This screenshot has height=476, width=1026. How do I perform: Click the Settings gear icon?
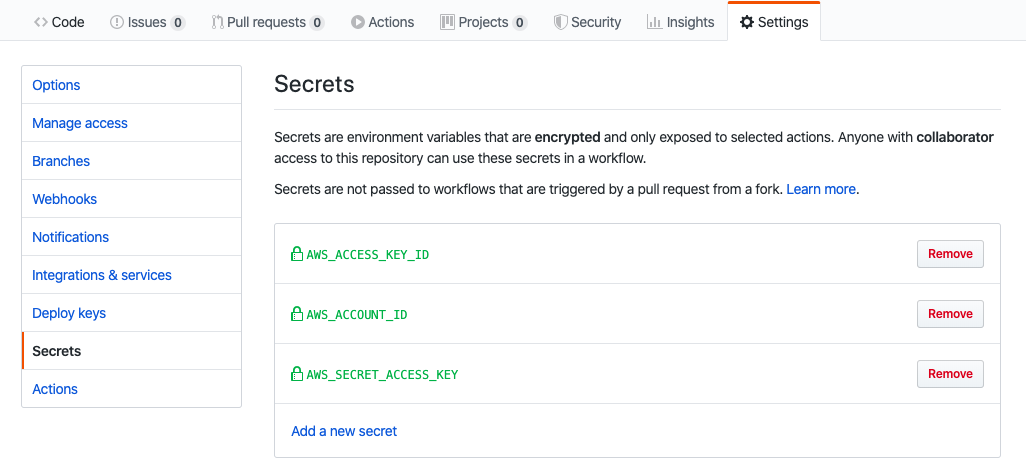click(747, 22)
